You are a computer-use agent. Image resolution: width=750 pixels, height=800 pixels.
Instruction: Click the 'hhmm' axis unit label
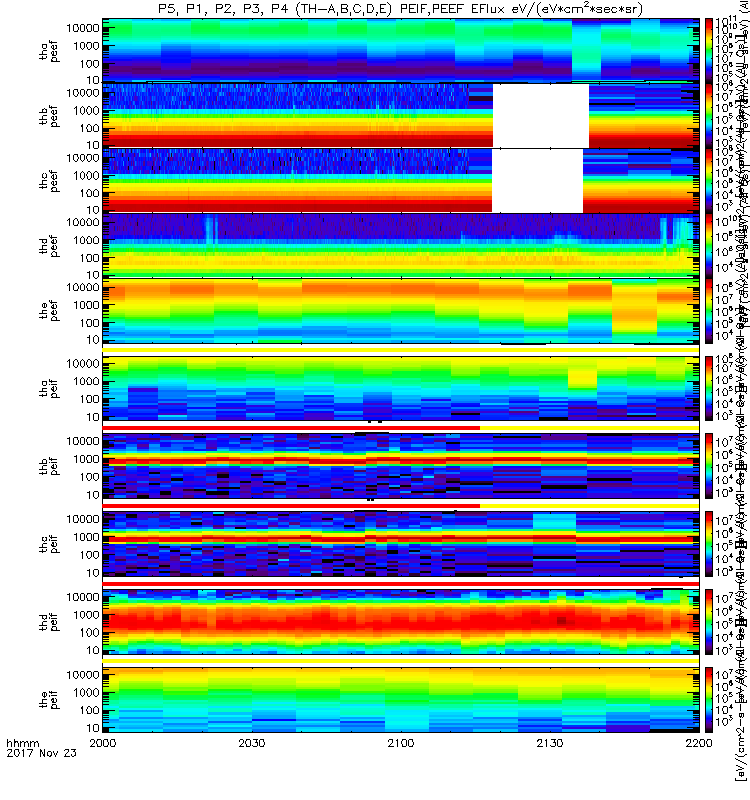(23, 743)
